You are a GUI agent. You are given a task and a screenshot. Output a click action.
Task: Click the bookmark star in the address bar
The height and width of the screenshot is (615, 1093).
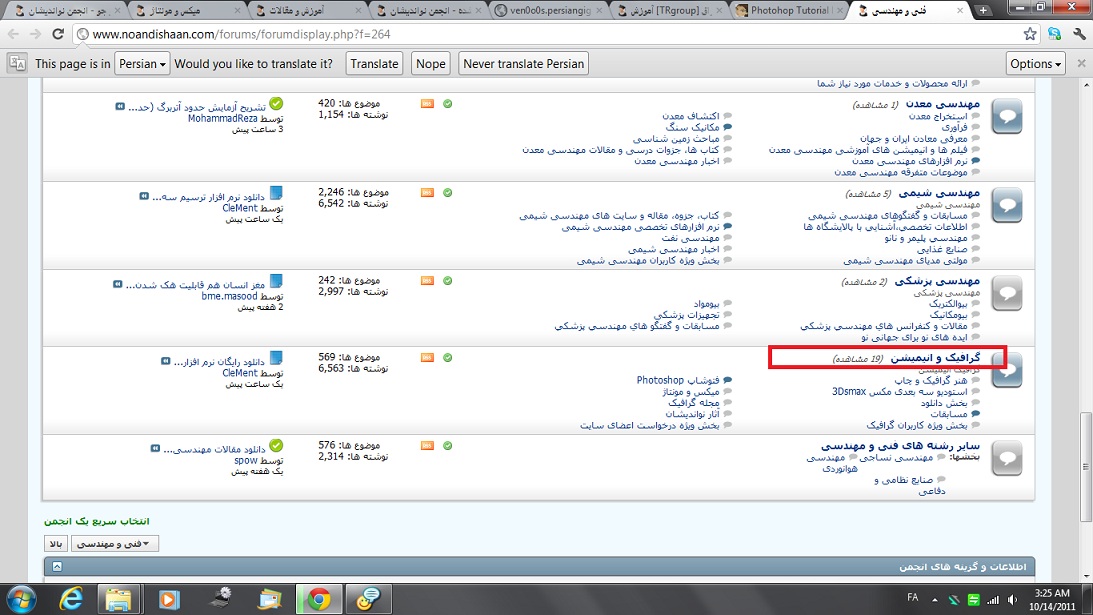[x=1030, y=33]
